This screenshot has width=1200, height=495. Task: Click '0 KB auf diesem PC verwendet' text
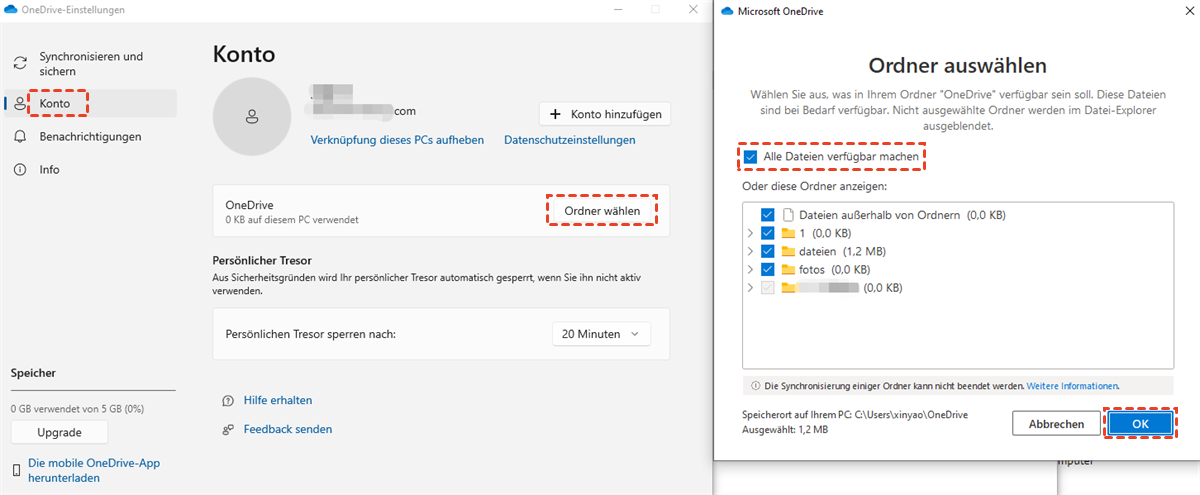[292, 219]
